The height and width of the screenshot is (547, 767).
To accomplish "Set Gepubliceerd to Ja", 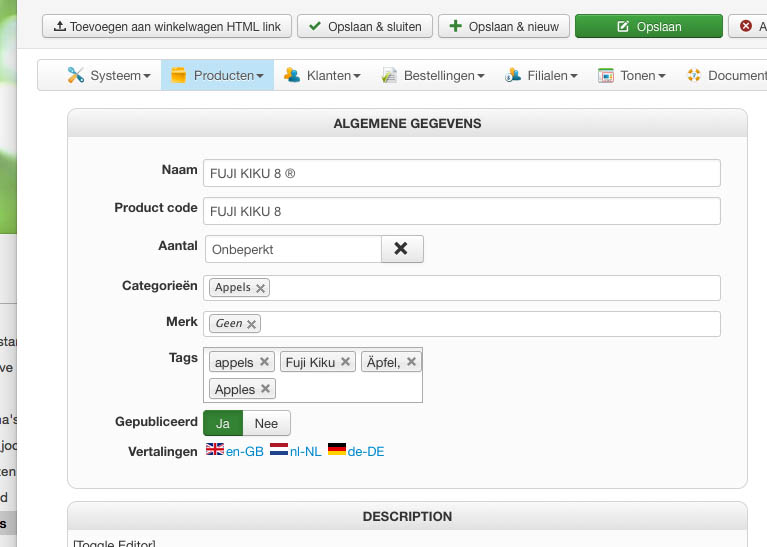I will pyautogui.click(x=223, y=423).
